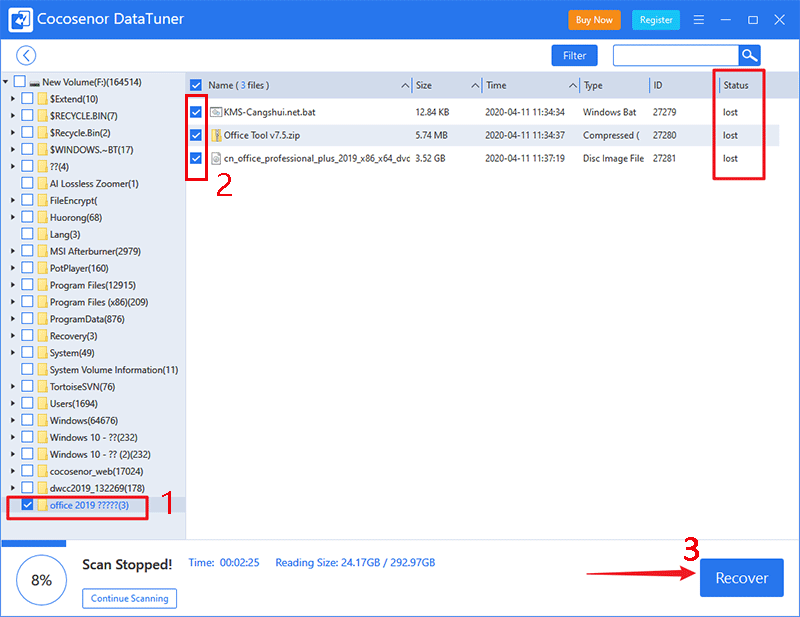Click the New Volume(F:) drive icon
The height and width of the screenshot is (617, 800).
34,83
